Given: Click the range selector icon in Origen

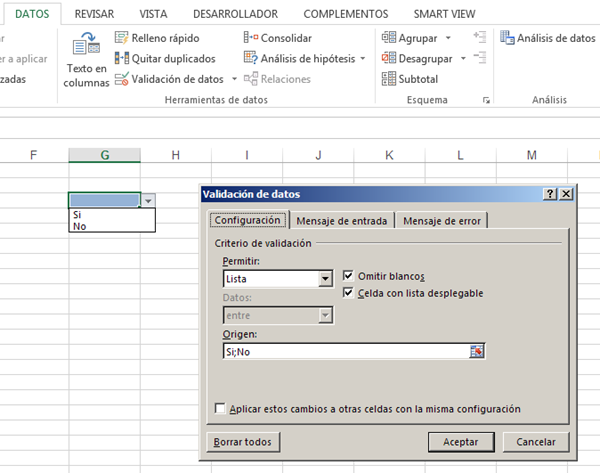Looking at the screenshot, I should point(477,351).
